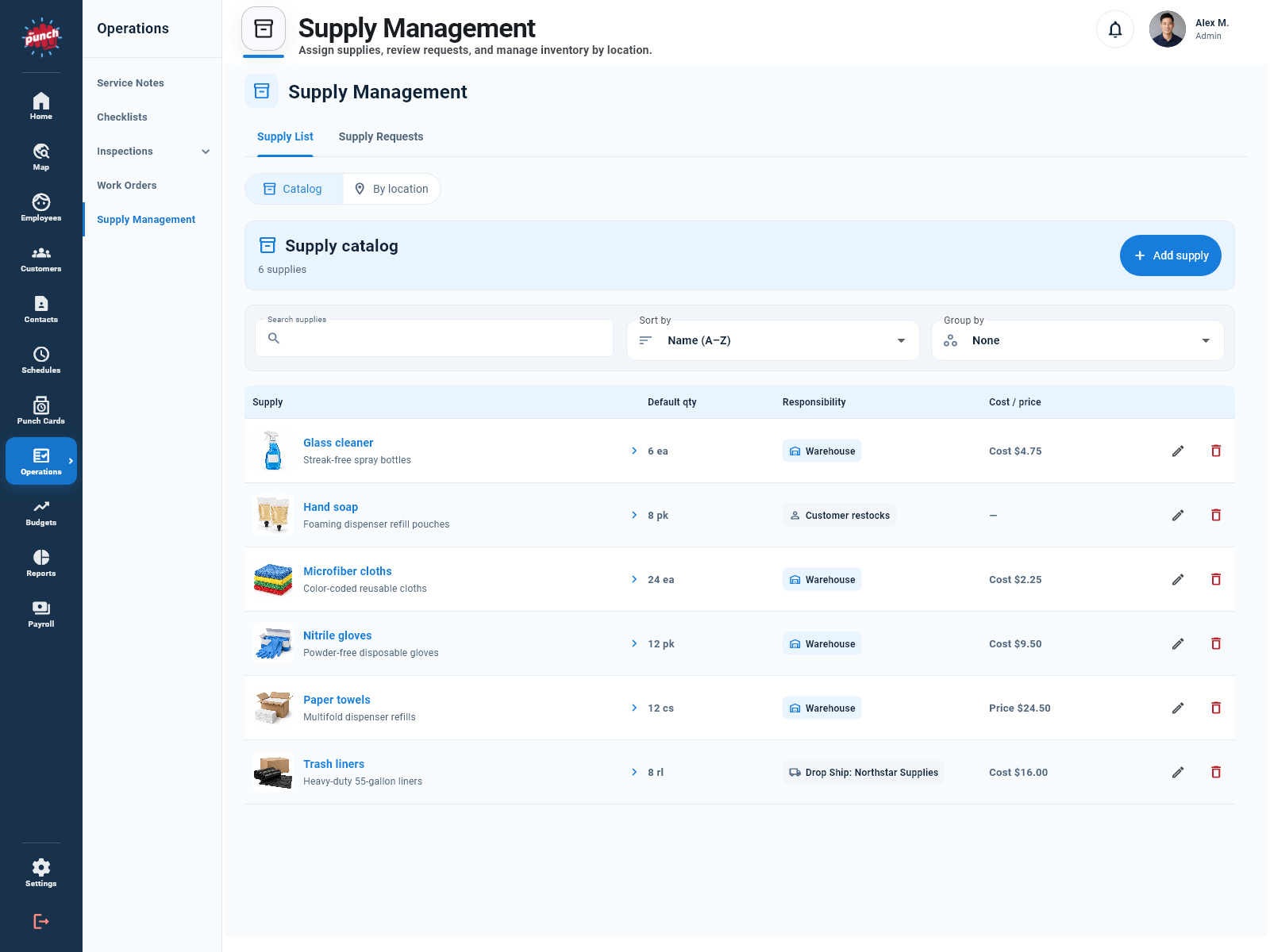
Task: Open the Schedules sidebar icon
Action: tap(41, 359)
